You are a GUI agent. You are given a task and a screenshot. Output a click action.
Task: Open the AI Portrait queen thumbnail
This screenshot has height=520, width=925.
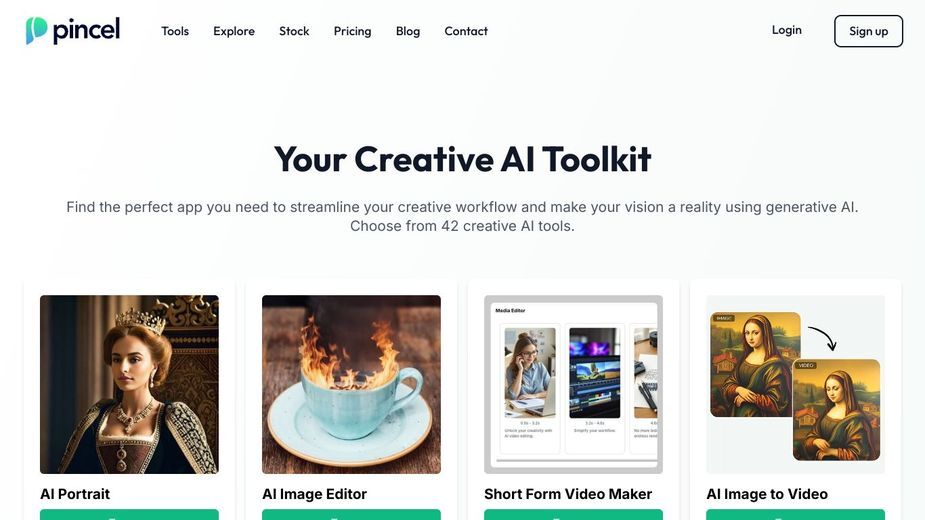pyautogui.click(x=129, y=384)
